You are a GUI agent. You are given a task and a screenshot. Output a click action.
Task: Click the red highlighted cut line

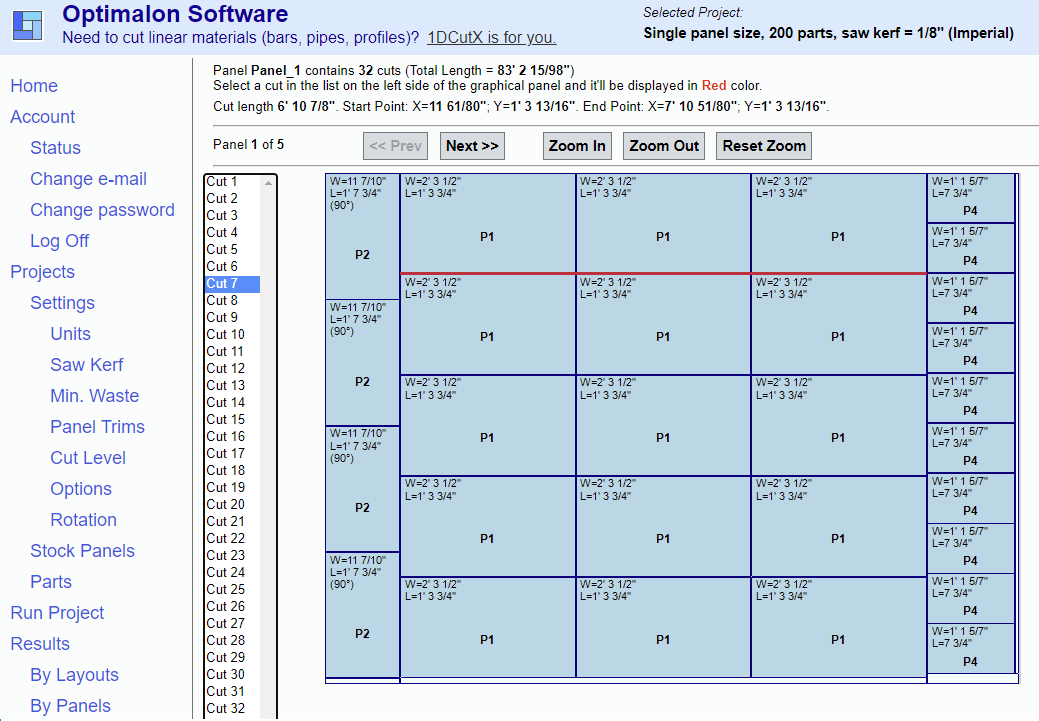pyautogui.click(x=662, y=272)
